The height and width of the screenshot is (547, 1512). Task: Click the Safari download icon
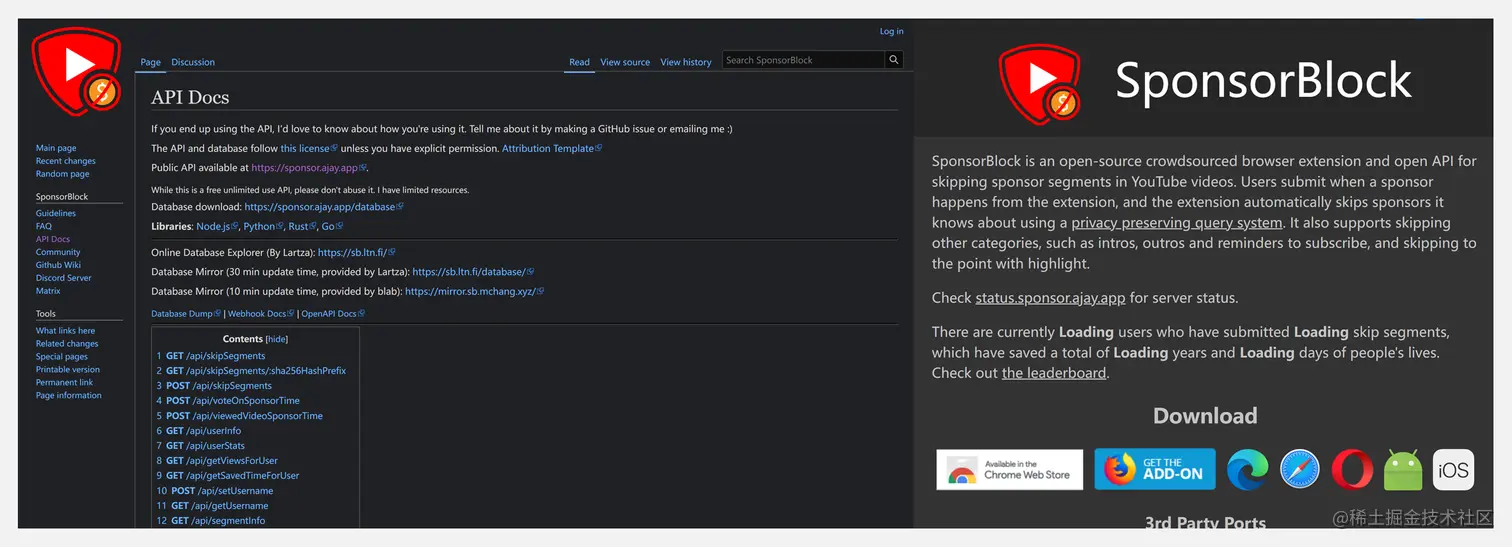(x=1300, y=470)
